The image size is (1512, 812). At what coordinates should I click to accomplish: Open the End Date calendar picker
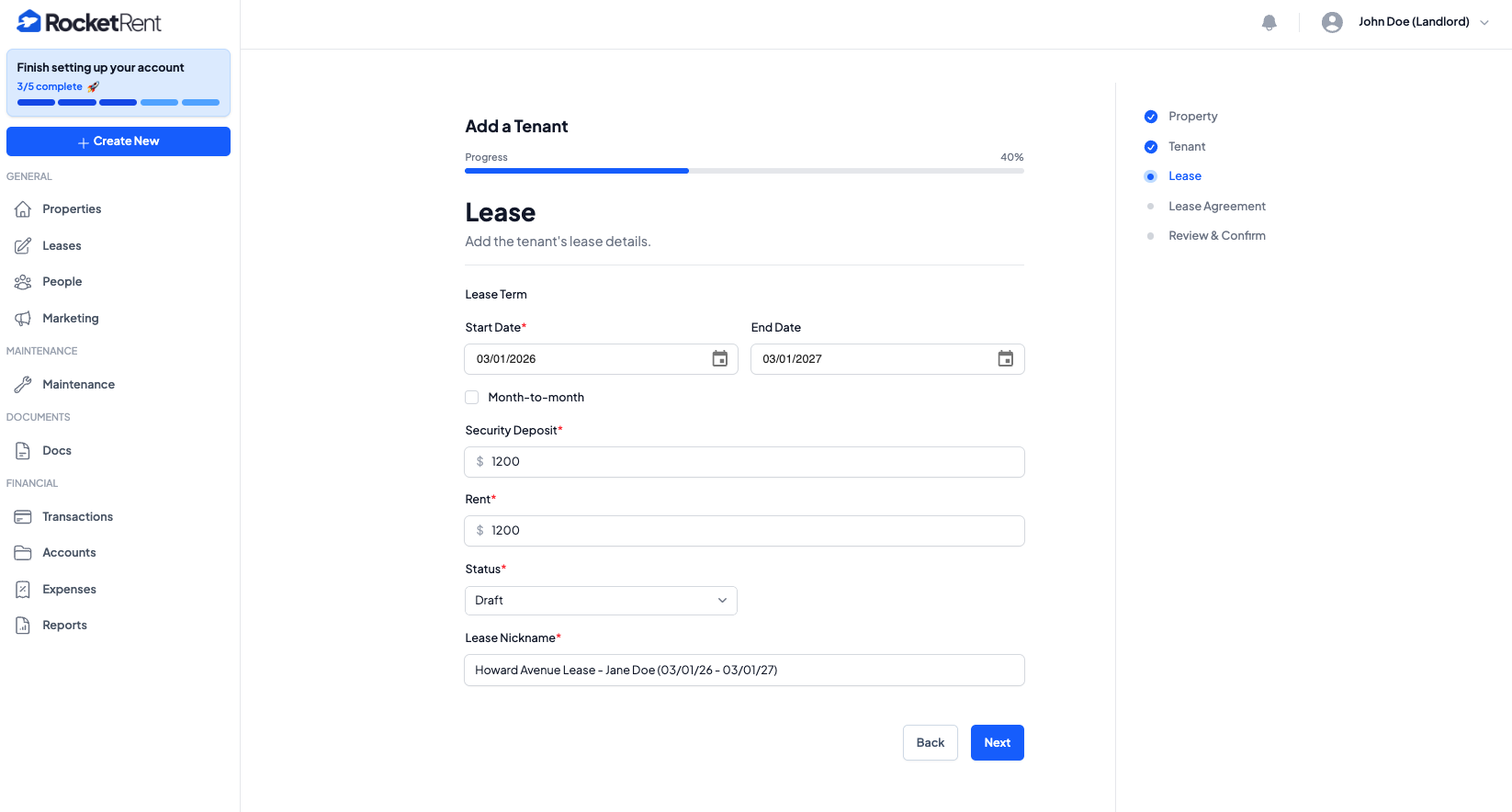click(x=1006, y=359)
